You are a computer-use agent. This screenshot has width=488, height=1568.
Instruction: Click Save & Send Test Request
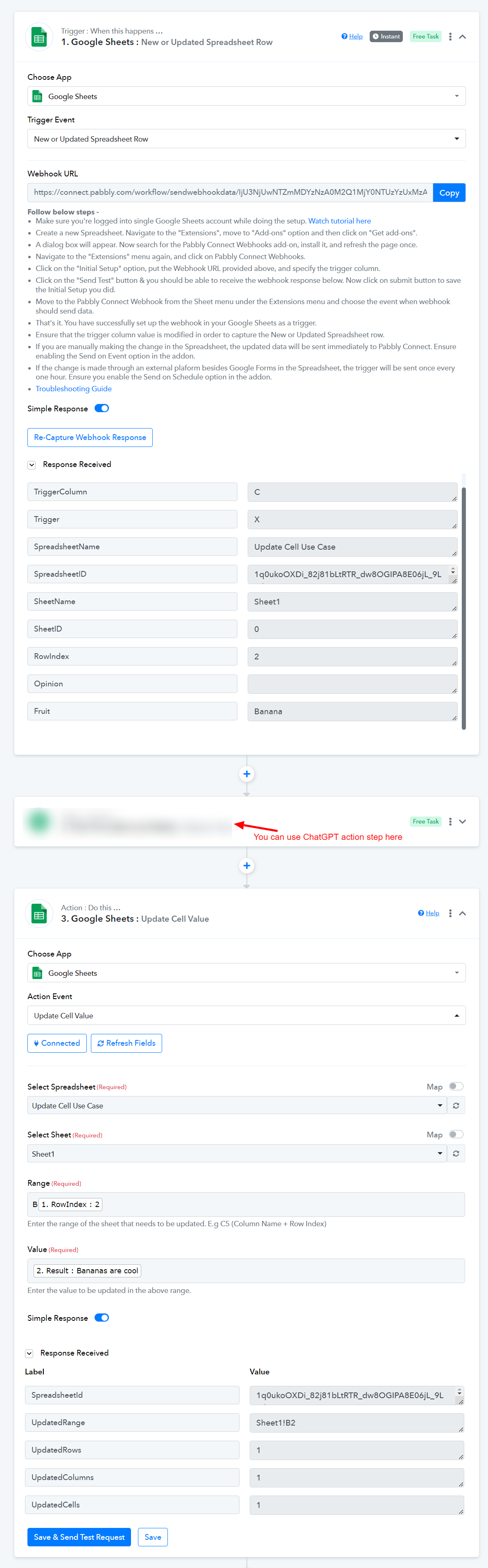click(79, 1537)
